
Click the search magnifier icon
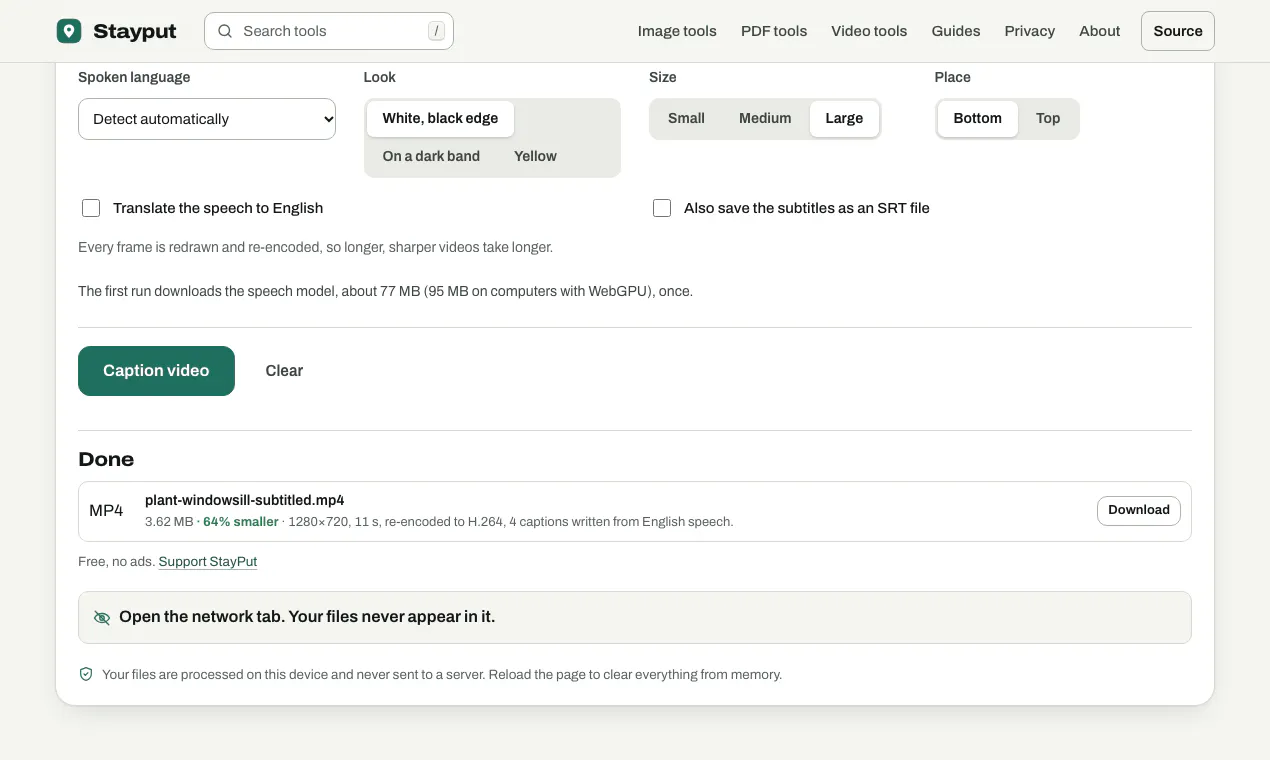click(x=225, y=31)
